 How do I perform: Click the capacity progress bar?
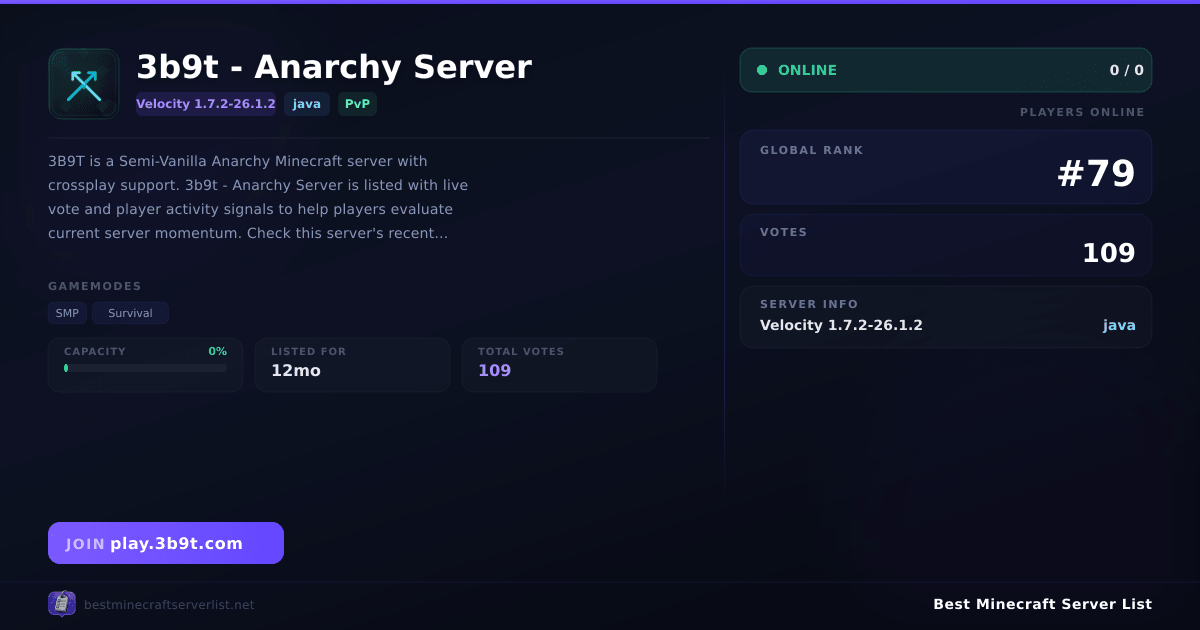pyautogui.click(x=145, y=368)
